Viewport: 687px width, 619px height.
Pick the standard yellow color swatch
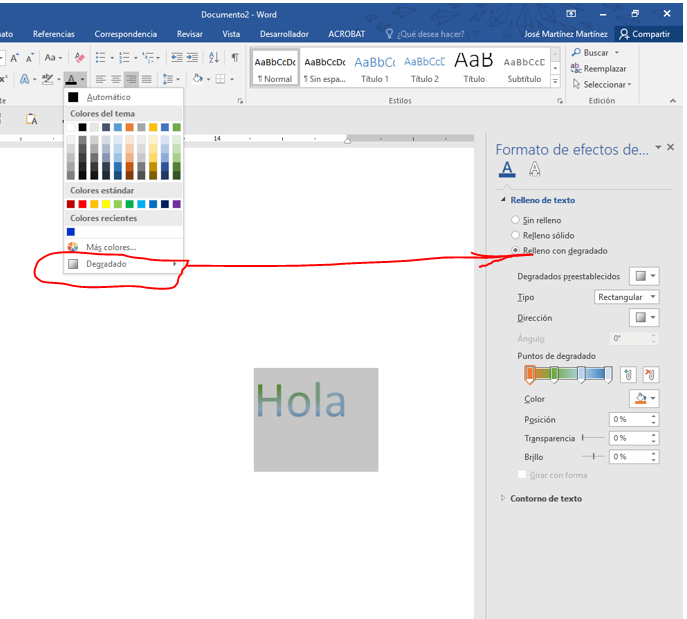click(x=106, y=204)
